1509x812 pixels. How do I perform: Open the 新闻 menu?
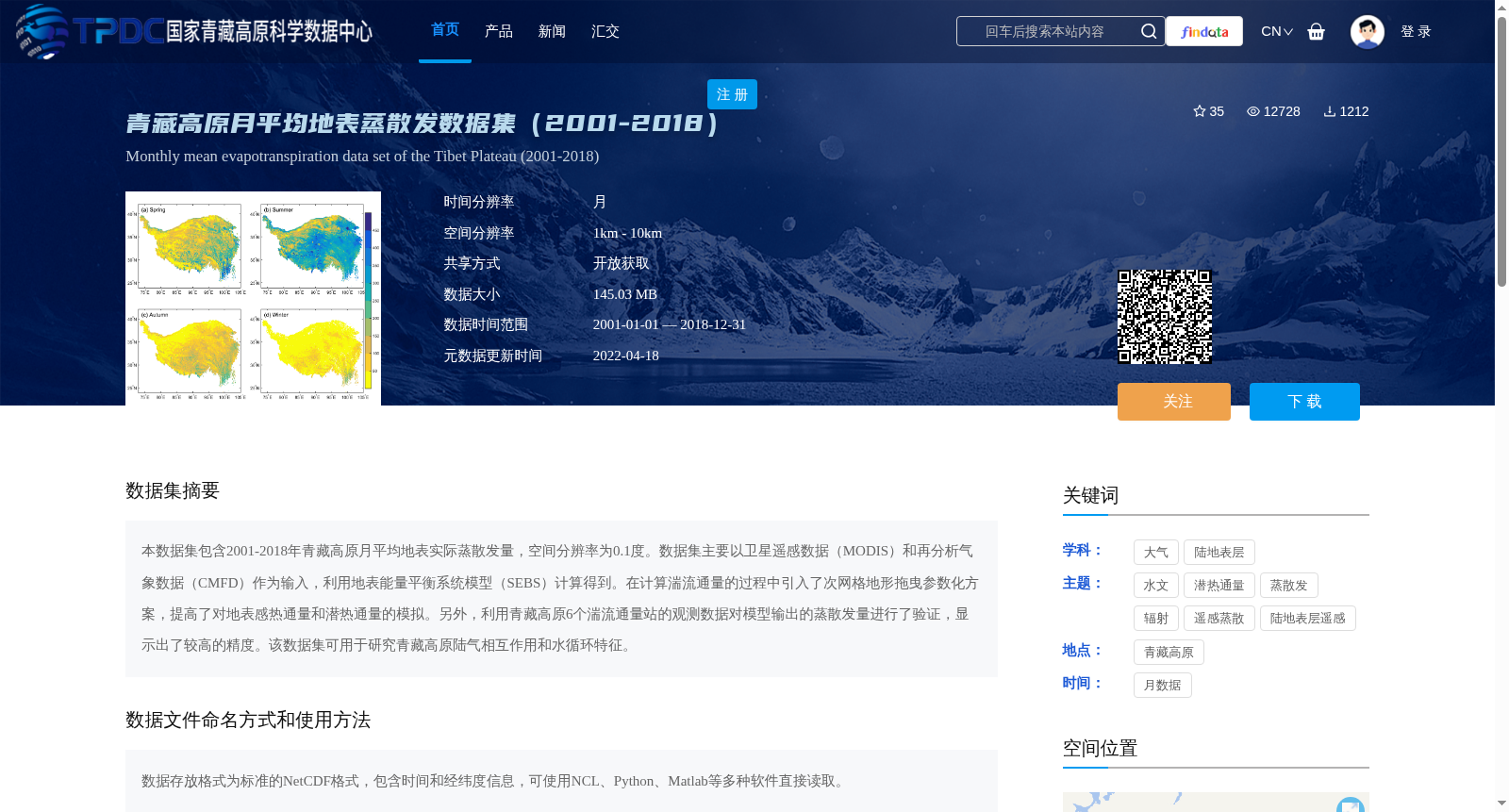point(552,31)
